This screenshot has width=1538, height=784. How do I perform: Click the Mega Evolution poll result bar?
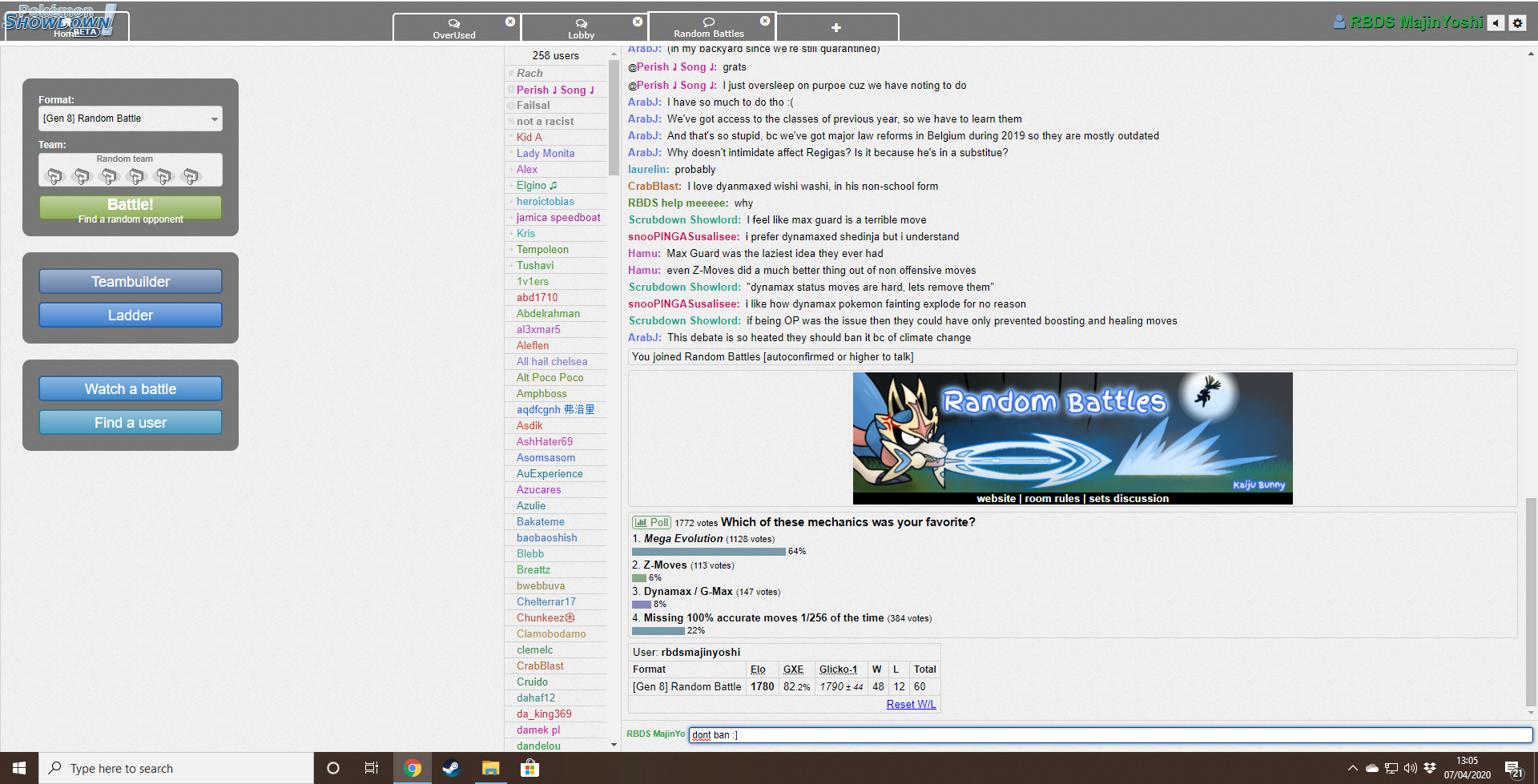click(708, 552)
